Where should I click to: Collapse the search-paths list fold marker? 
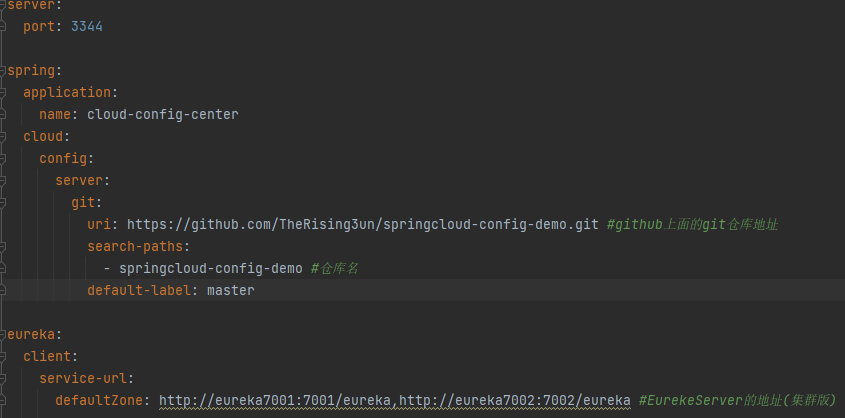click(x=4, y=247)
